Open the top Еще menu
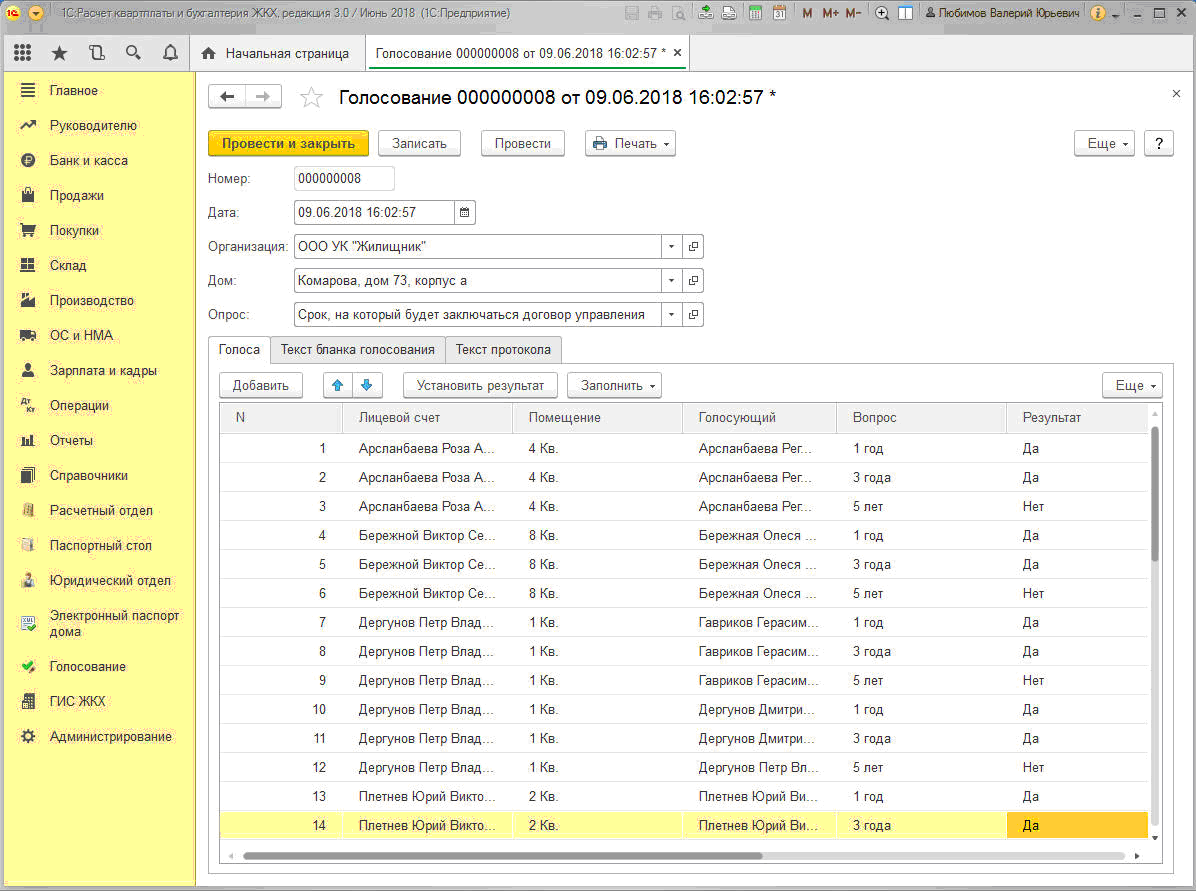1196x891 pixels. (1104, 143)
